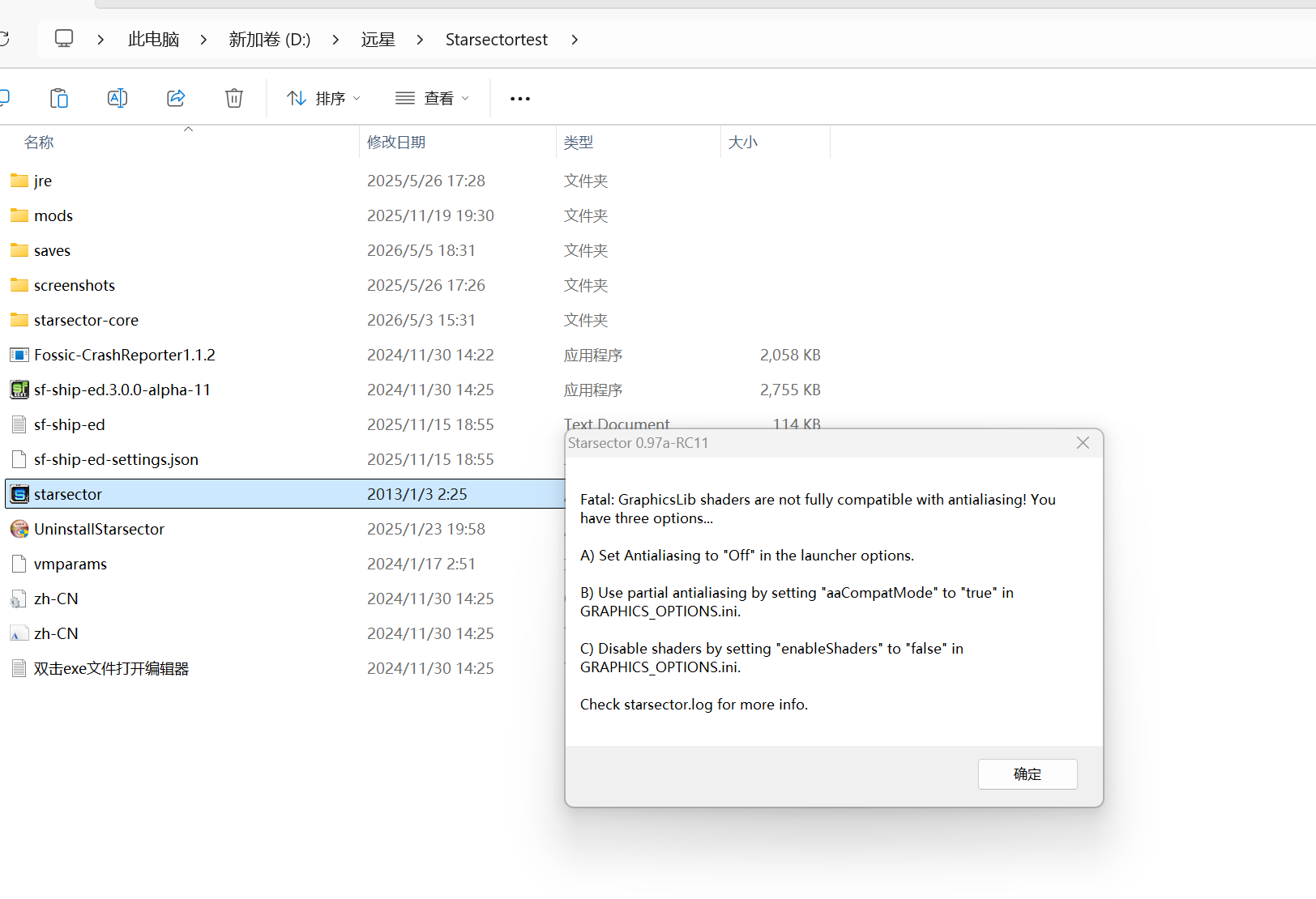1316x899 pixels.
Task: Click the sf-ship-ed text document icon
Action: pos(19,424)
